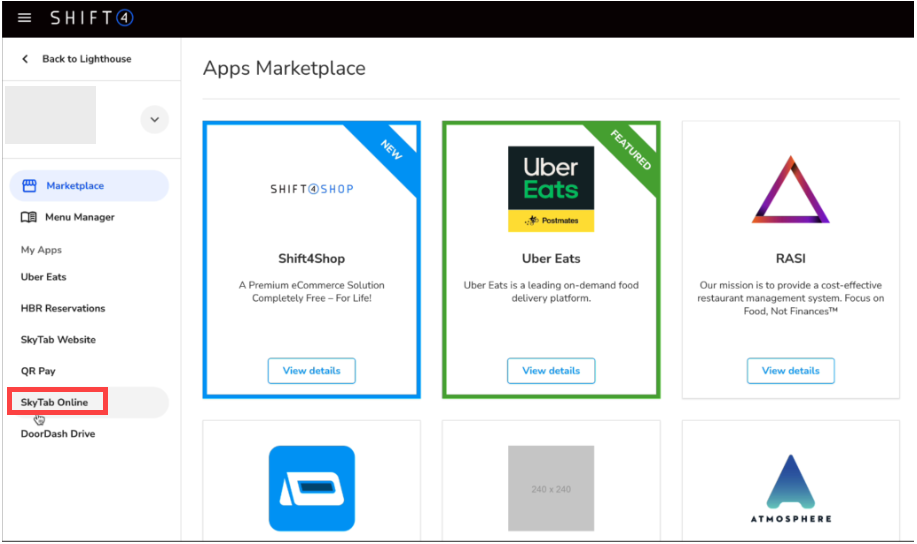Click the Marketplace storefront icon
Viewport: 917px width, 544px height.
(x=29, y=186)
